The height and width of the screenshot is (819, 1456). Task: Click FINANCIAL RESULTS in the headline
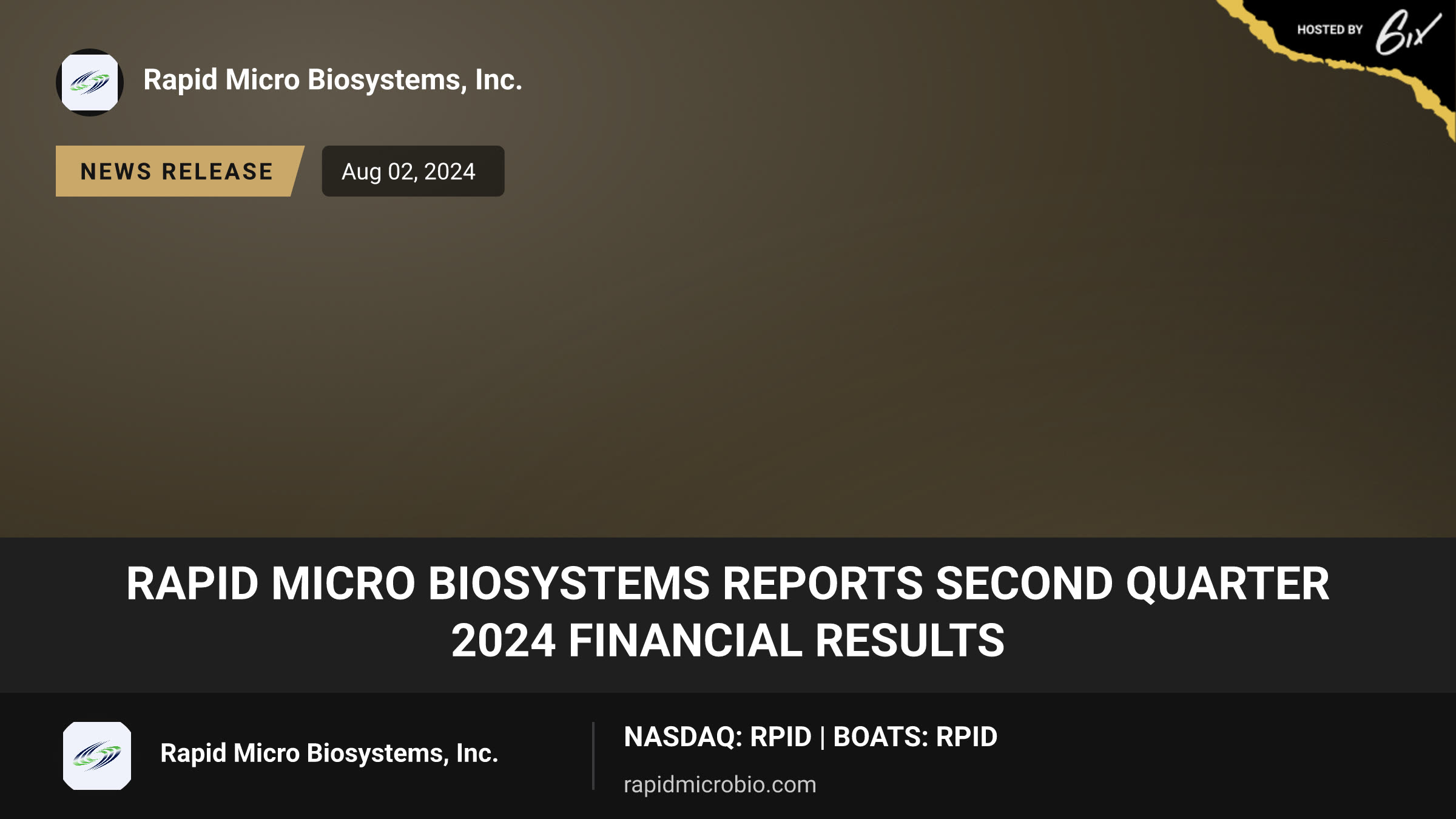click(786, 641)
